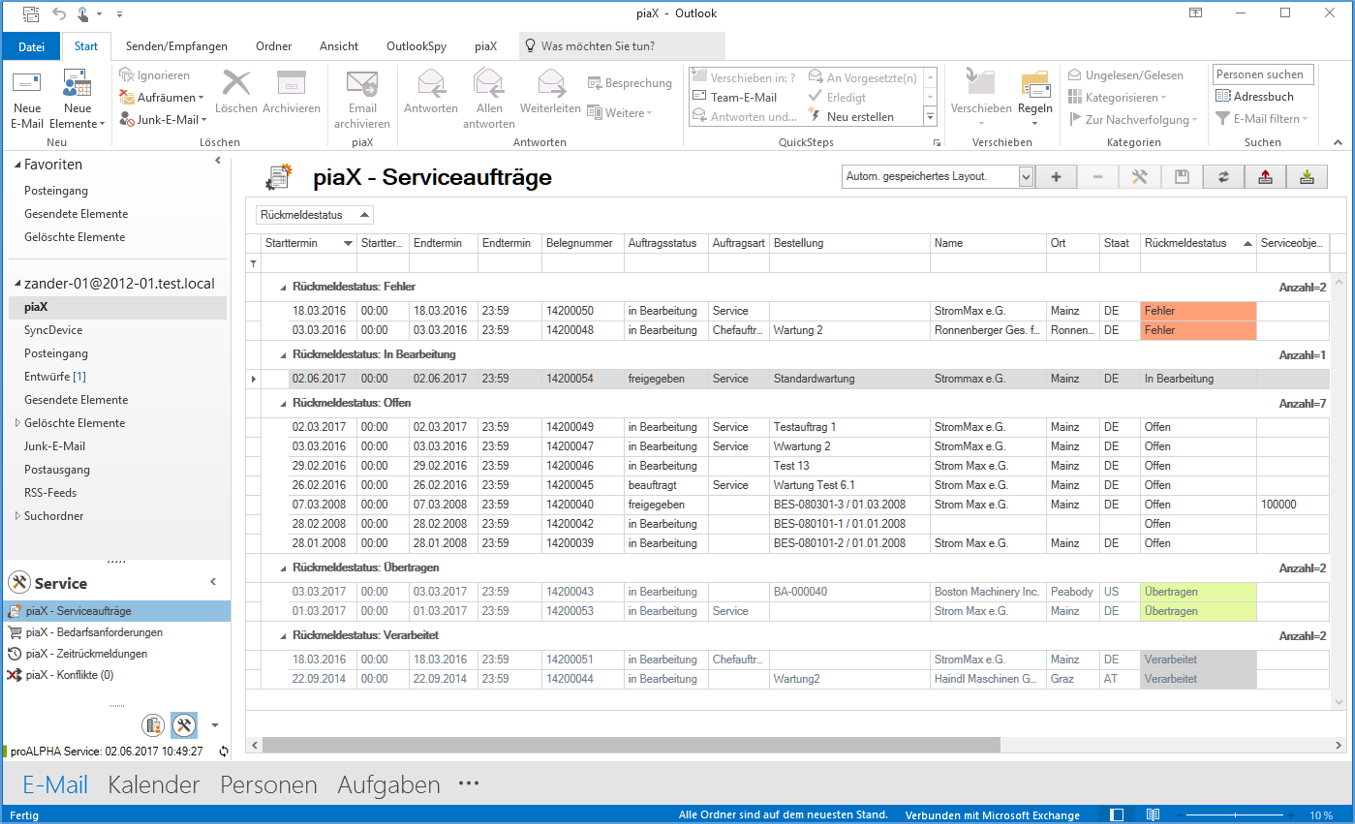The height and width of the screenshot is (824, 1355).
Task: Click the refresh sync arrows icon in the layout toolbar
Action: click(x=1223, y=177)
